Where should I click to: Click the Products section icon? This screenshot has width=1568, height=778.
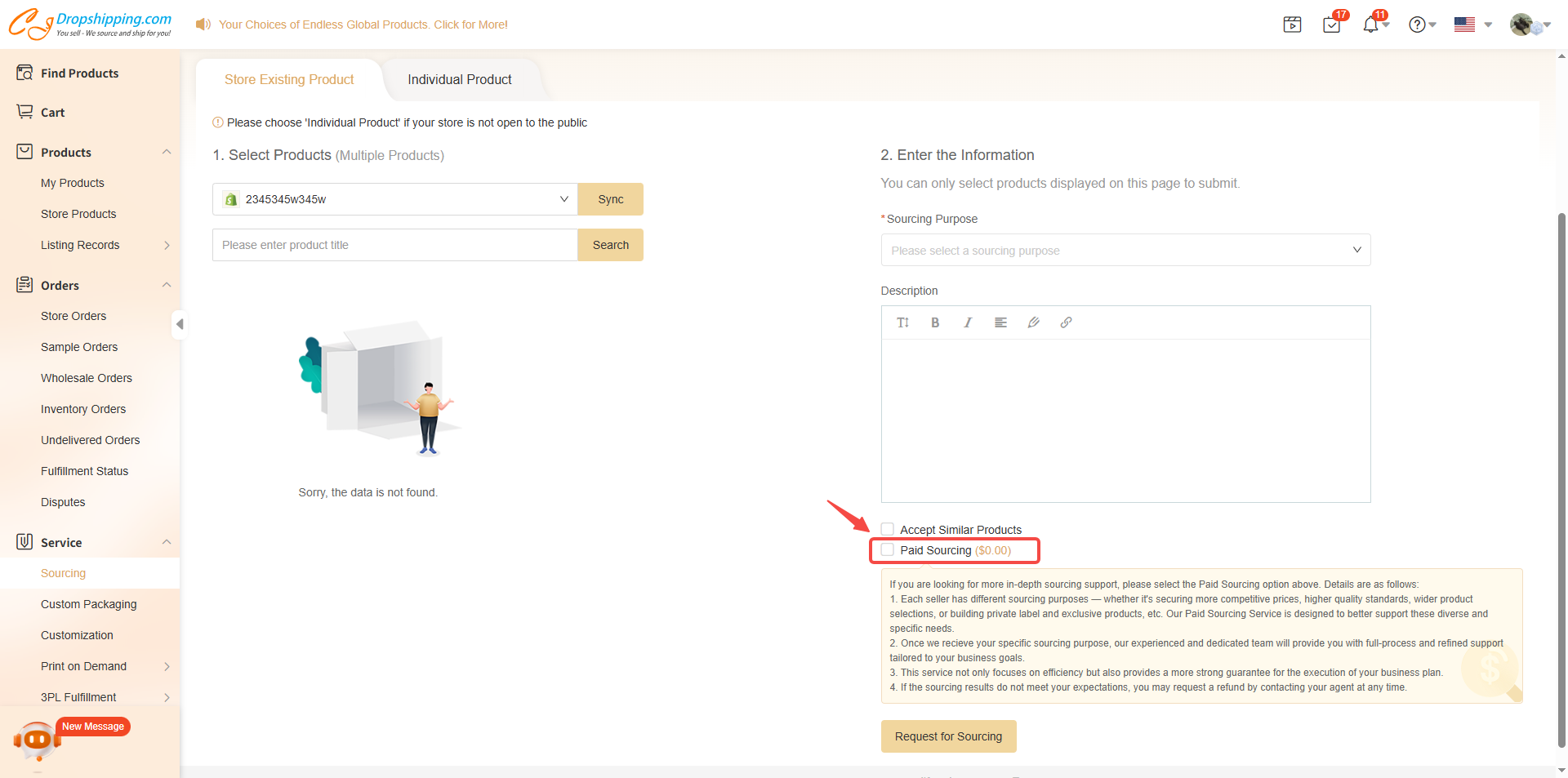click(24, 152)
